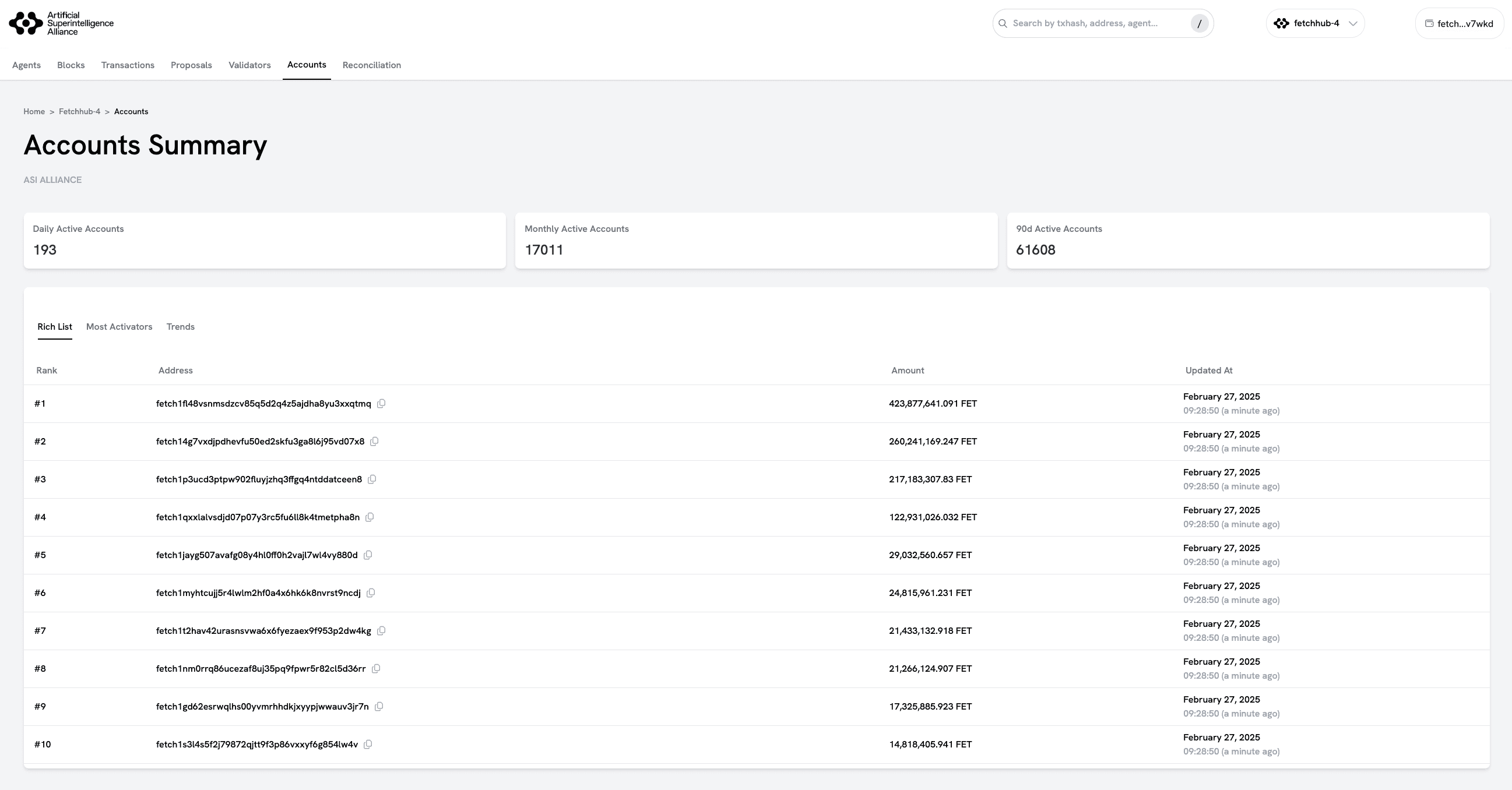This screenshot has height=790, width=1512.
Task: Navigate to Transactions section
Action: 128,65
